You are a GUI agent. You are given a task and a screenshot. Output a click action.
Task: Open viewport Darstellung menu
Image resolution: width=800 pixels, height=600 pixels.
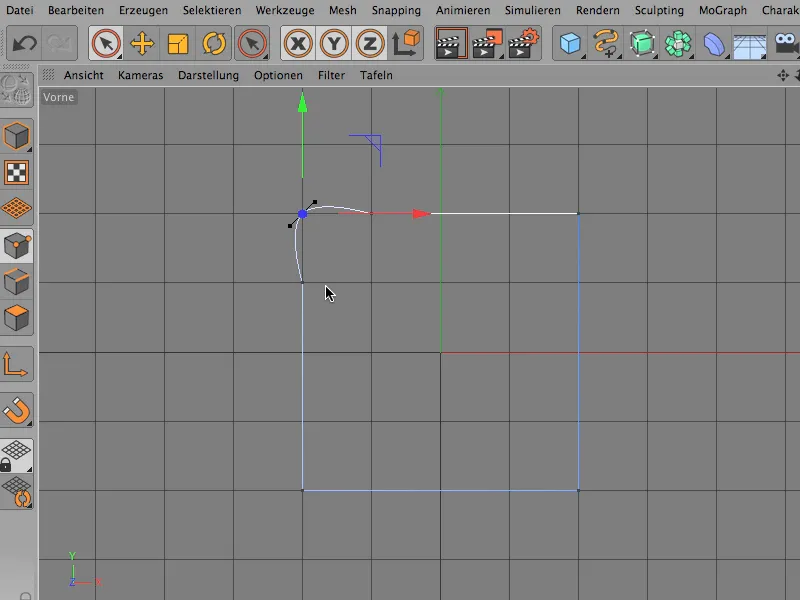[x=208, y=75]
